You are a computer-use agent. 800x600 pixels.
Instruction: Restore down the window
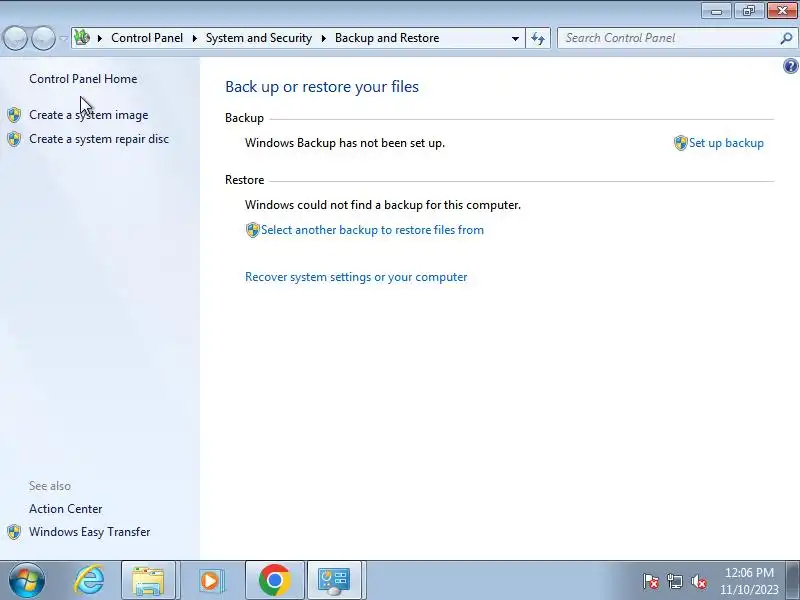749,11
